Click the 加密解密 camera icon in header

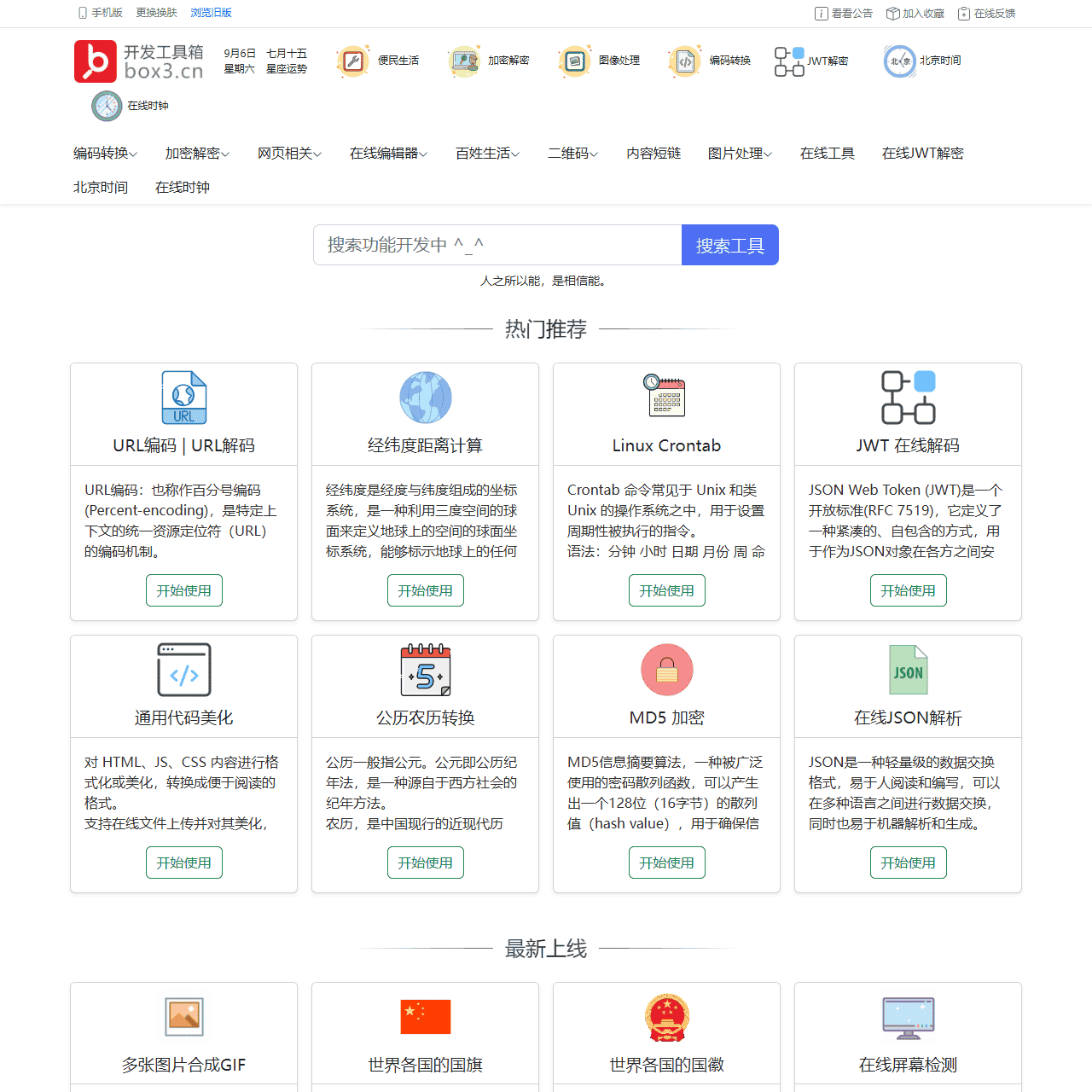click(464, 61)
